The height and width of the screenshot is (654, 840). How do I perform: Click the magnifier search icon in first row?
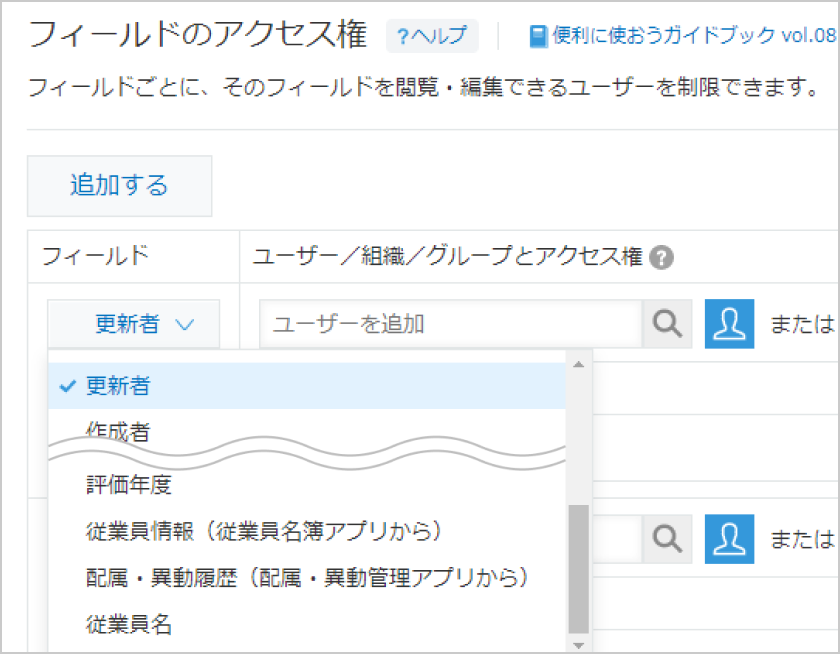[667, 324]
